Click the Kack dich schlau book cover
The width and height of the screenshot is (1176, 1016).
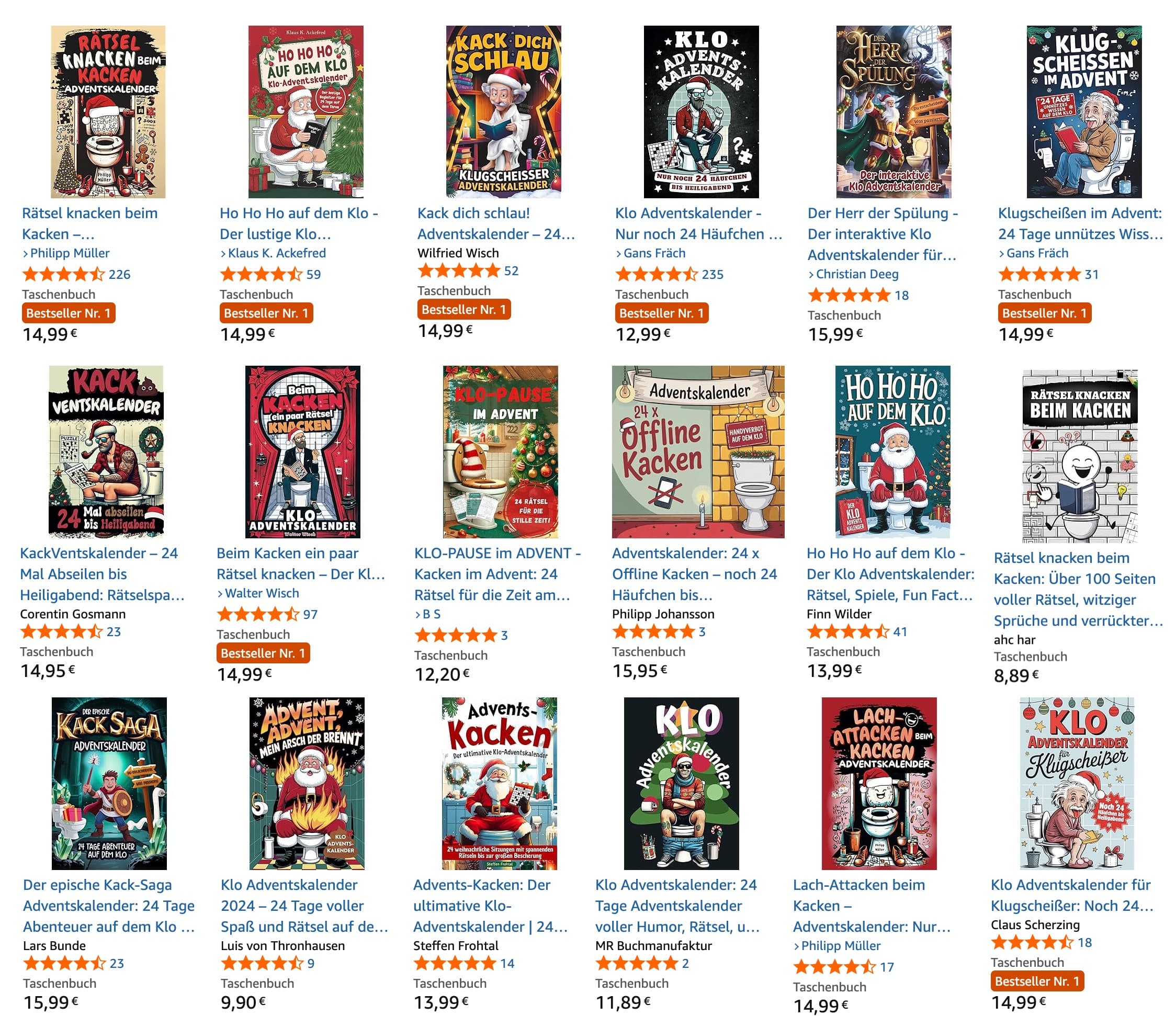tap(503, 112)
